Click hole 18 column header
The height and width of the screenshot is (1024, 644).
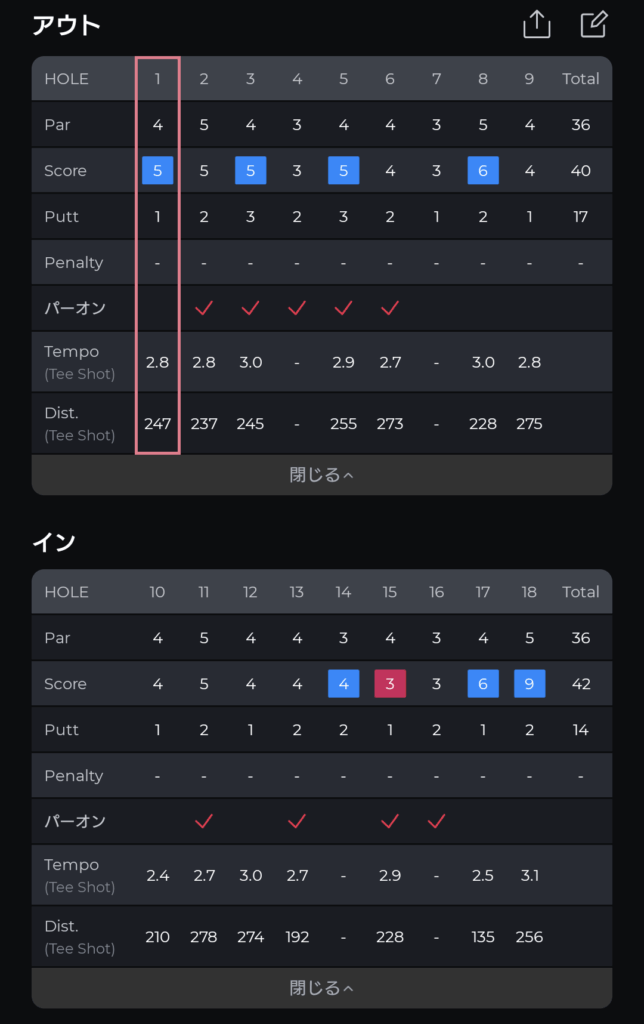pyautogui.click(x=529, y=592)
